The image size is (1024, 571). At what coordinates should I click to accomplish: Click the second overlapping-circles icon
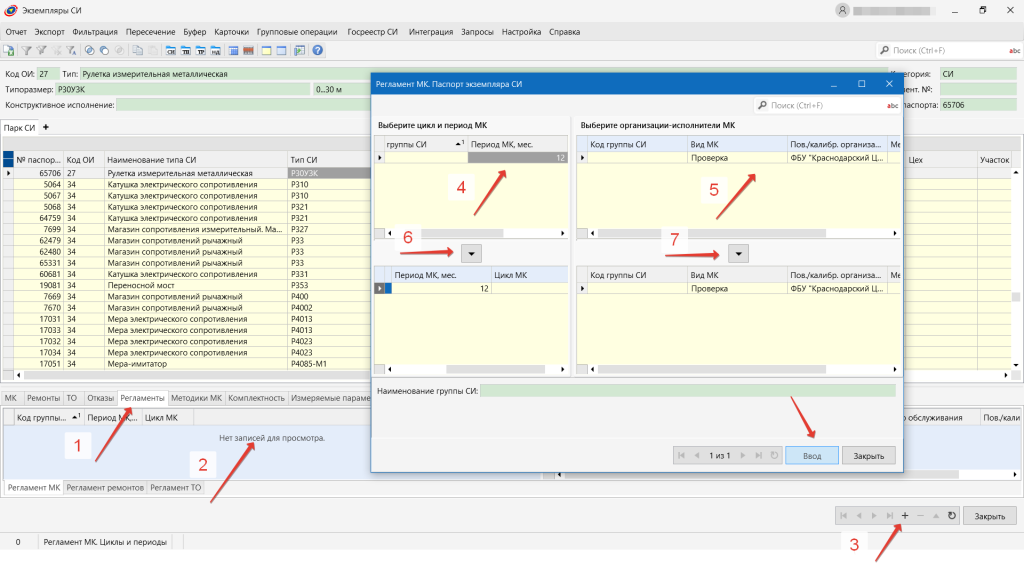click(x=104, y=50)
